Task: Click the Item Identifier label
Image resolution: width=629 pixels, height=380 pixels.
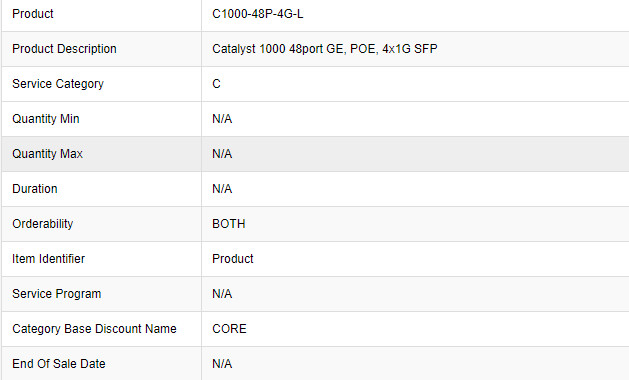Action: click(49, 258)
